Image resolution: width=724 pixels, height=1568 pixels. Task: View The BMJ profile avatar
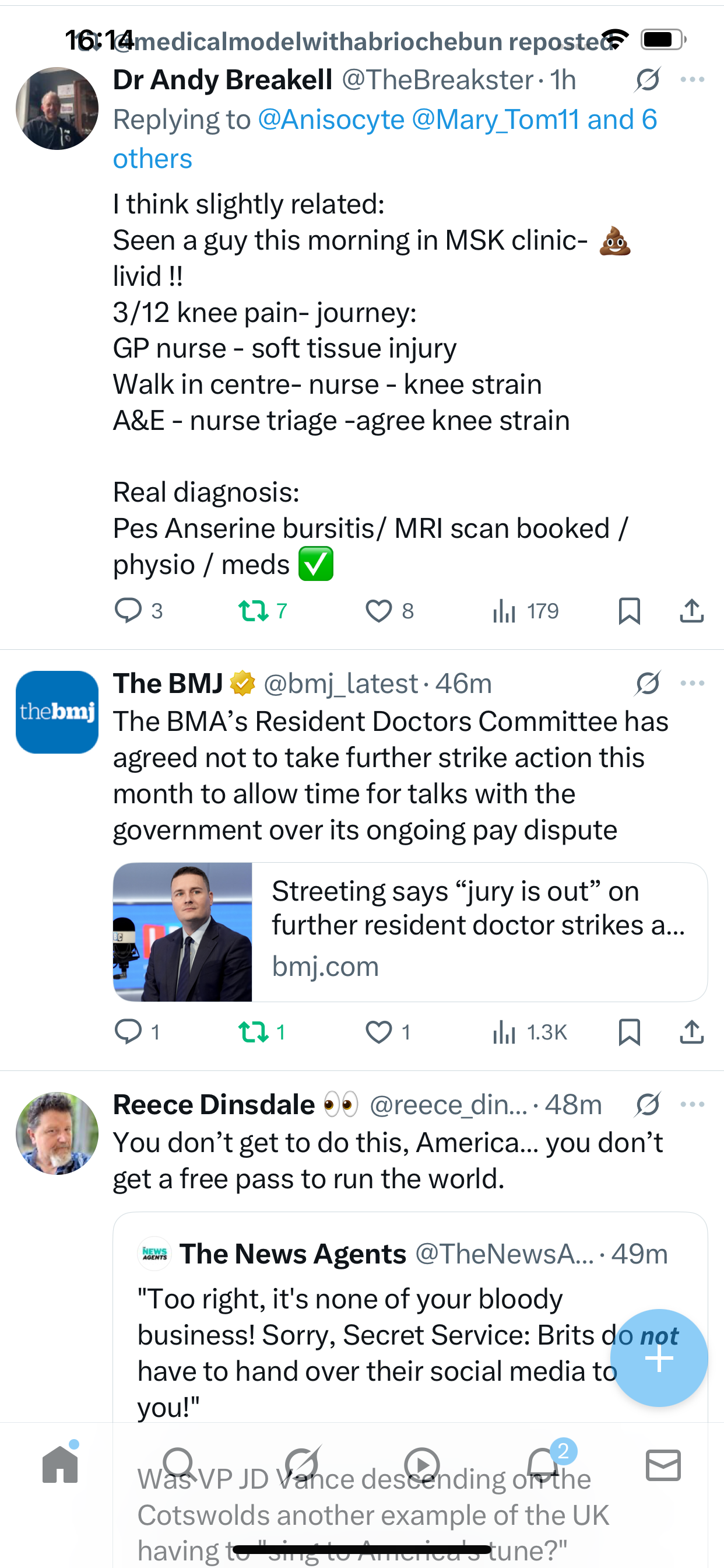coord(57,712)
